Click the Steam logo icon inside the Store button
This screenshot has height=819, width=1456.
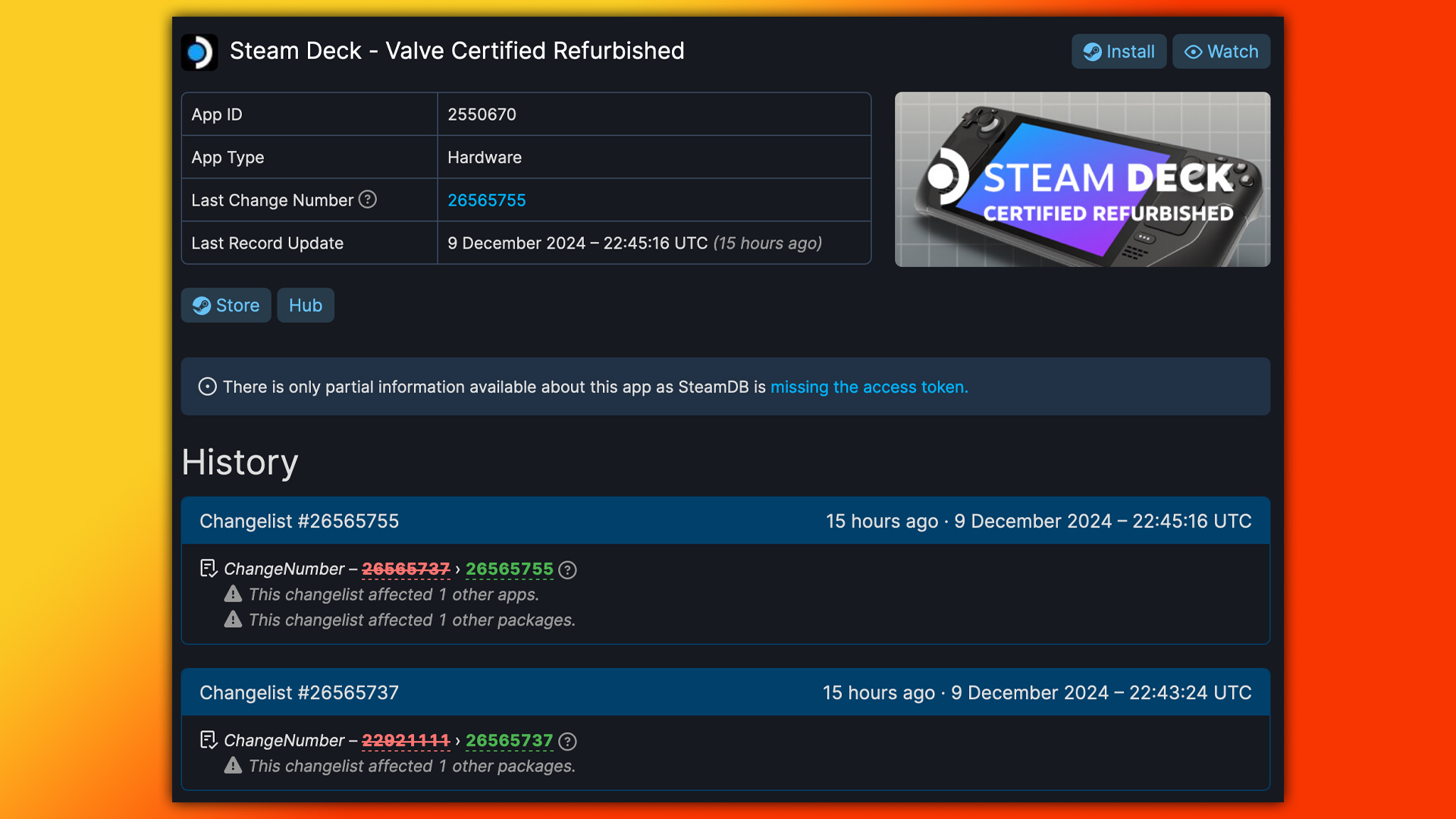[202, 306]
